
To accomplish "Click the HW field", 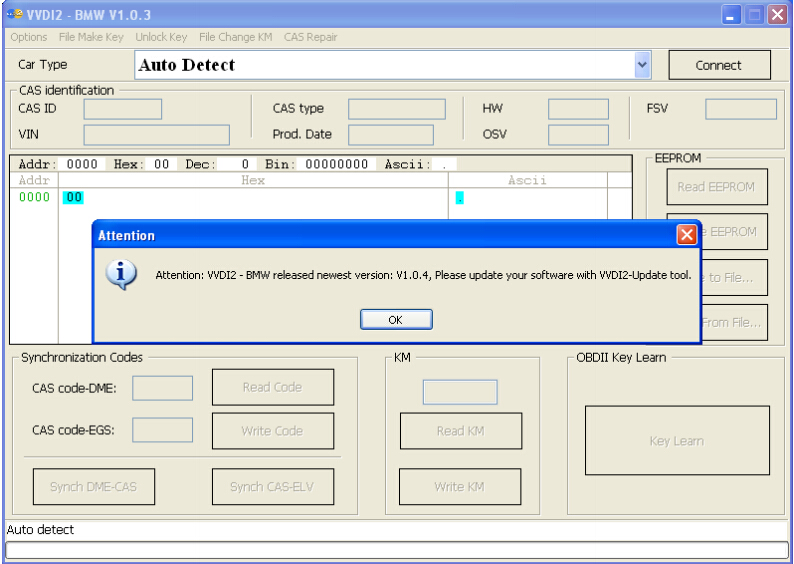I will pos(578,109).
